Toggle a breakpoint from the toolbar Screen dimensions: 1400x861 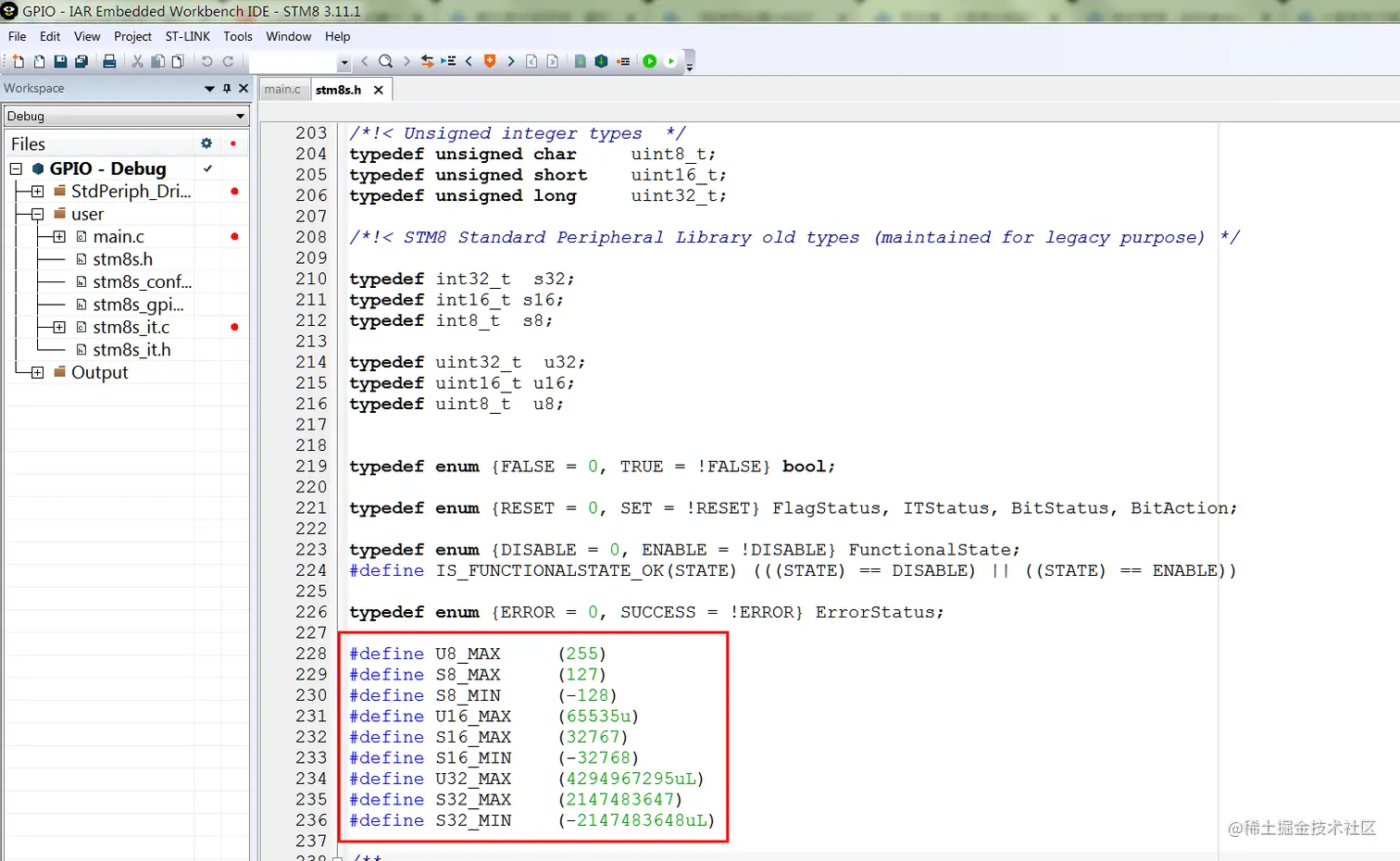click(623, 61)
